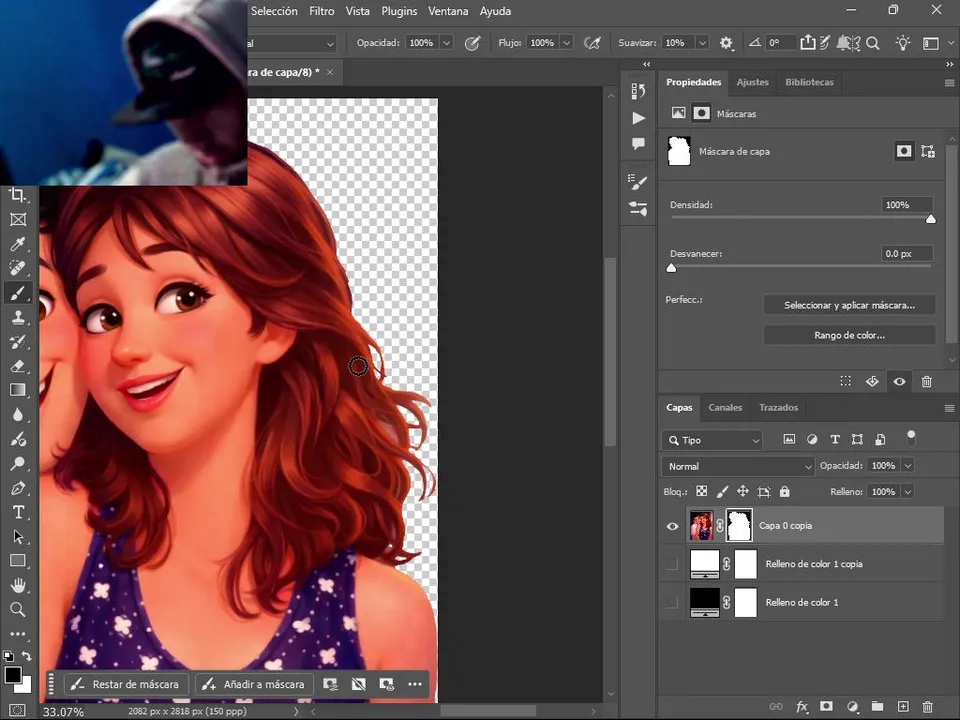Show the Relleno de color 1 copia layer
The height and width of the screenshot is (720, 960).
tap(672, 564)
